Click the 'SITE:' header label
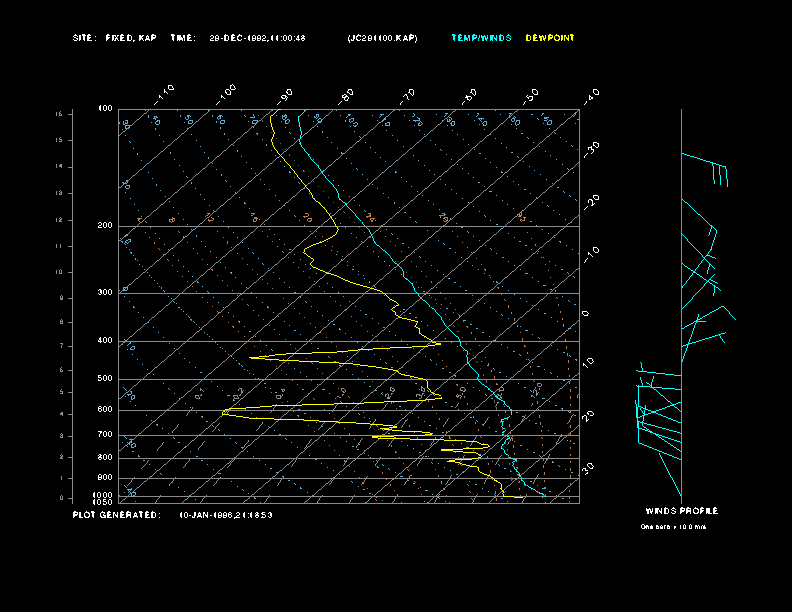Screen dimensions: 792x612 (x=84, y=38)
